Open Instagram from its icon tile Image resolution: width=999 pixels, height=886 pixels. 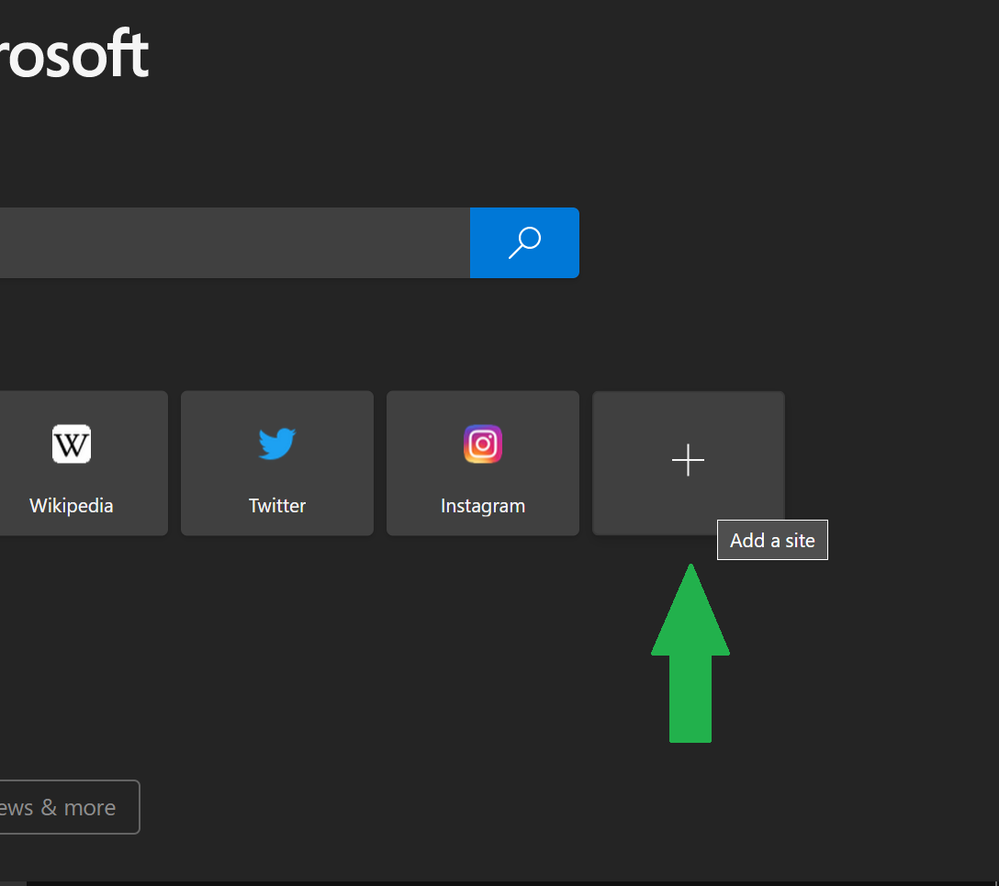(483, 444)
